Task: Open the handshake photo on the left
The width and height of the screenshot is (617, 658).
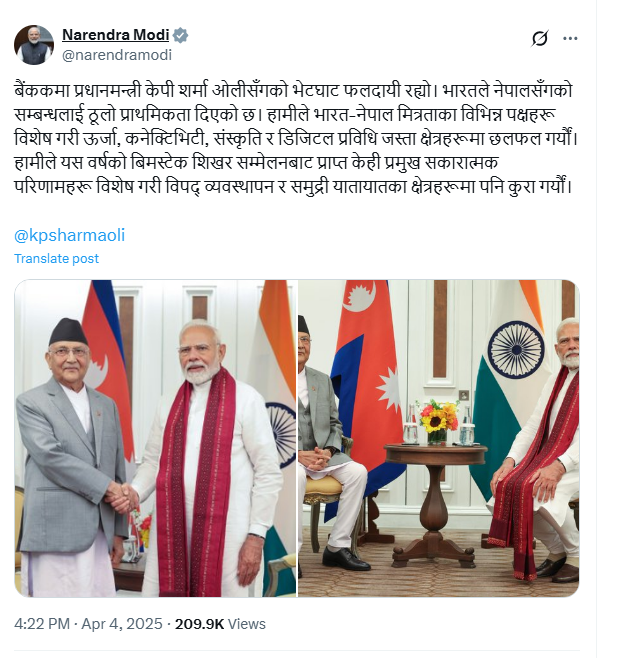Action: (x=156, y=438)
